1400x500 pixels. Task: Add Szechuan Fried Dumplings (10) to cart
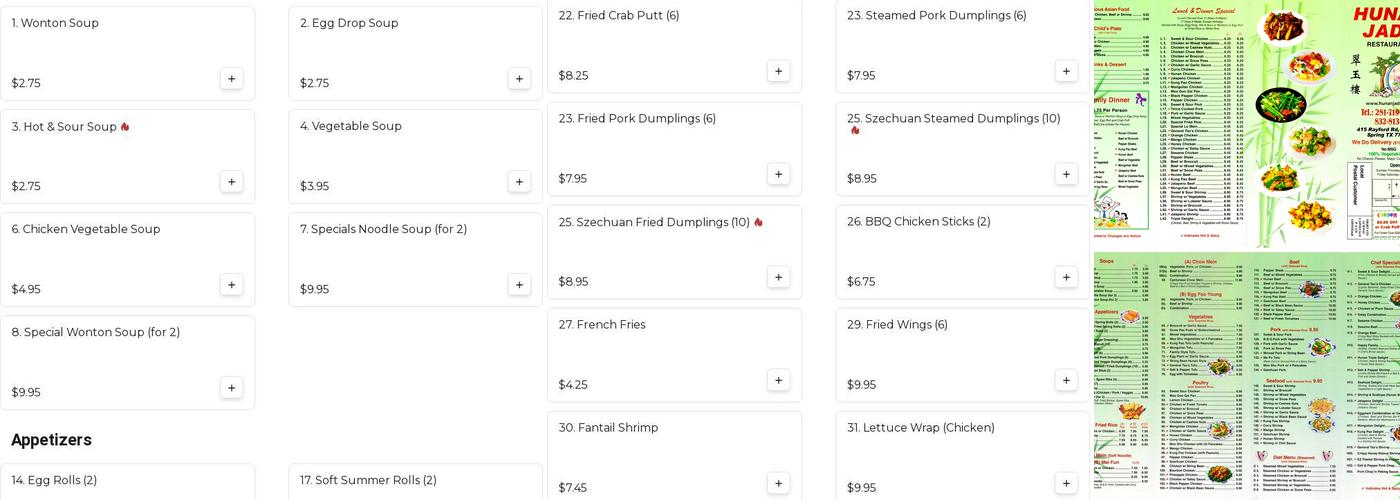778,277
